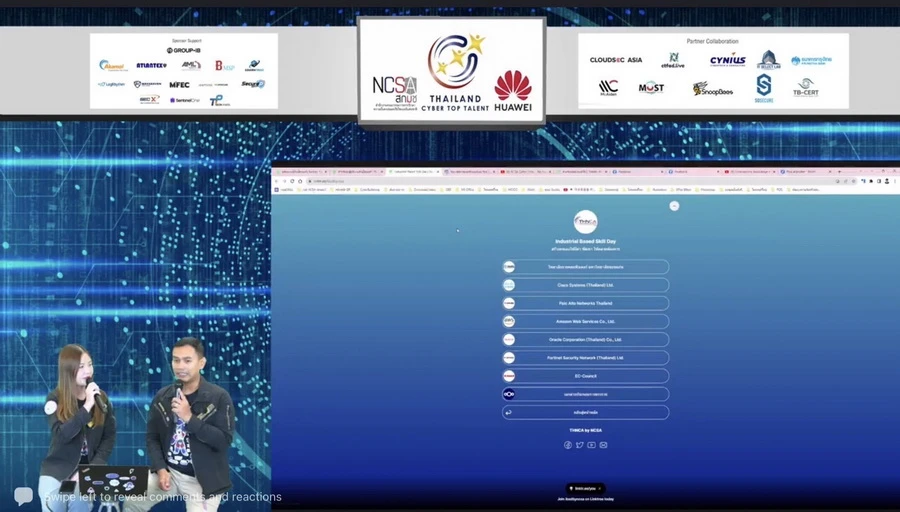
Task: Open Oracle Corporation (Thailand) link
Action: click(585, 339)
